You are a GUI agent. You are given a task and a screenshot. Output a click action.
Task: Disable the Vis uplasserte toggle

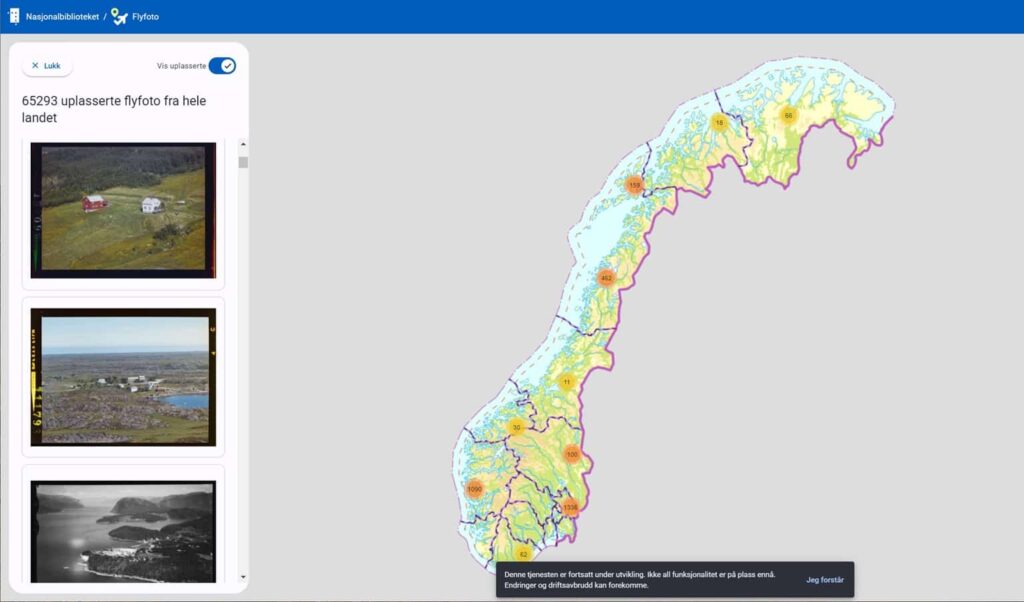(222, 66)
